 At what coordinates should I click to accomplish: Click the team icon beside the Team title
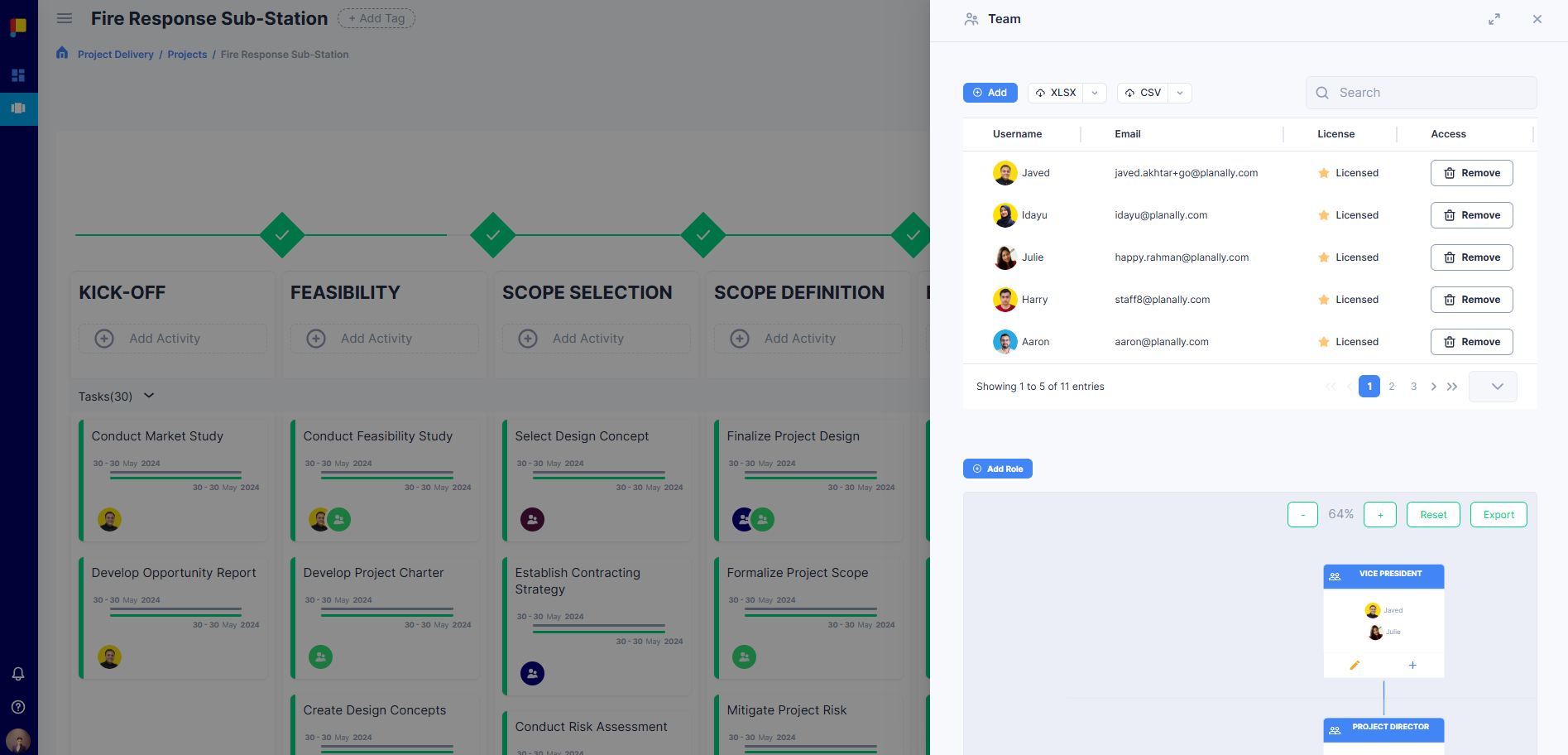point(971,18)
